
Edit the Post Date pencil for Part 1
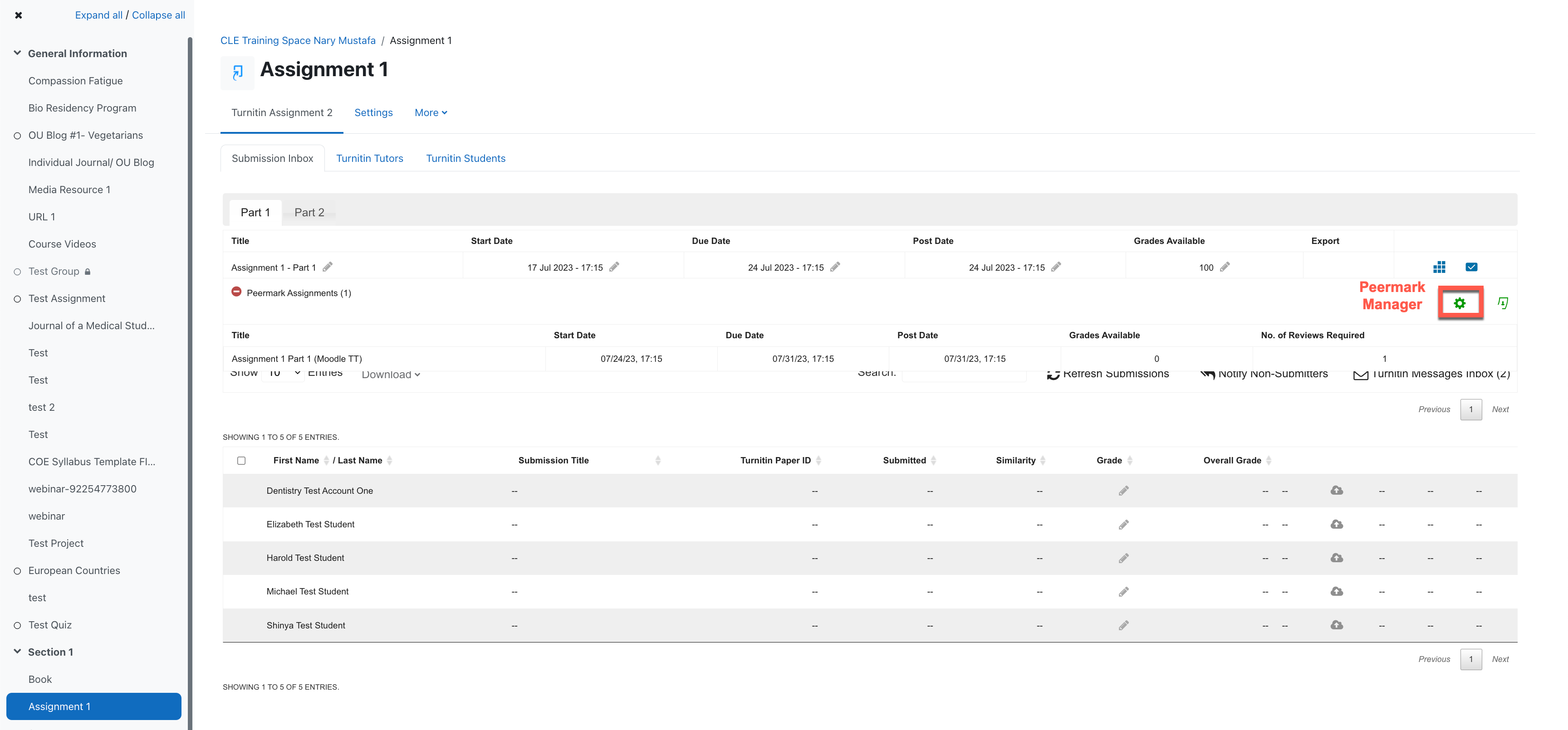[1056, 267]
